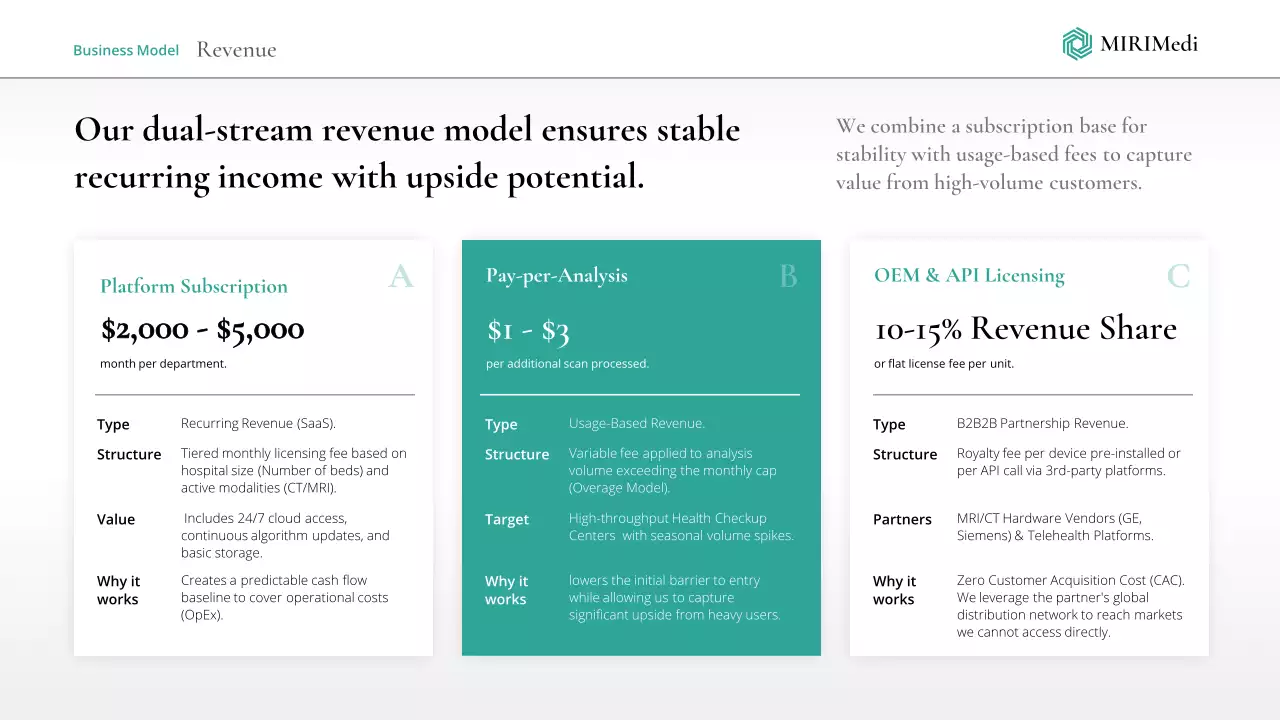This screenshot has width=1280, height=720.
Task: Click the Platform Subscription card title
Action: pyautogui.click(x=194, y=286)
